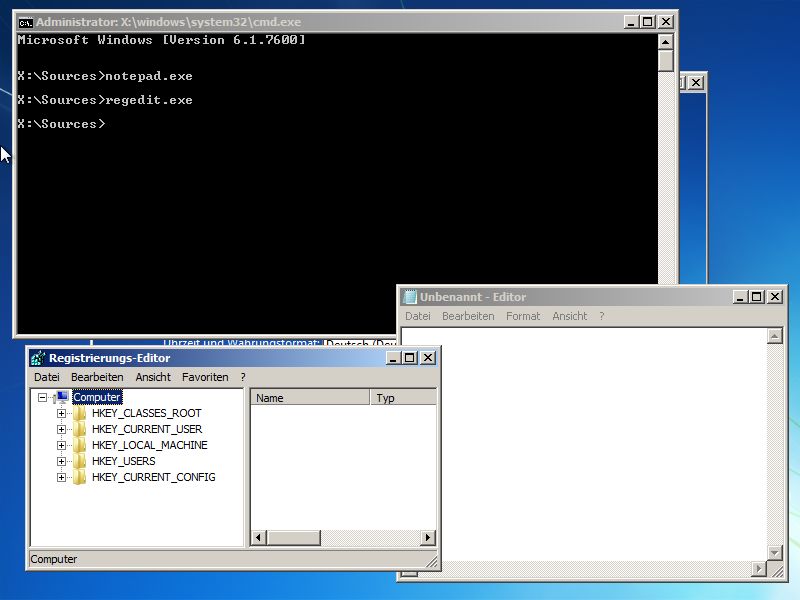Expand HKEY_LOCAL_MACHINE with its plus box

[61, 444]
